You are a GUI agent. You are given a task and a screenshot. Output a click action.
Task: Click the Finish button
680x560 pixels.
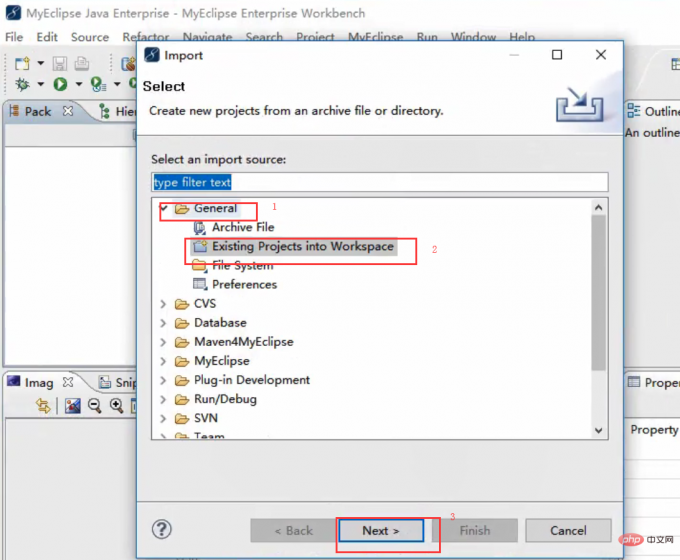click(475, 531)
